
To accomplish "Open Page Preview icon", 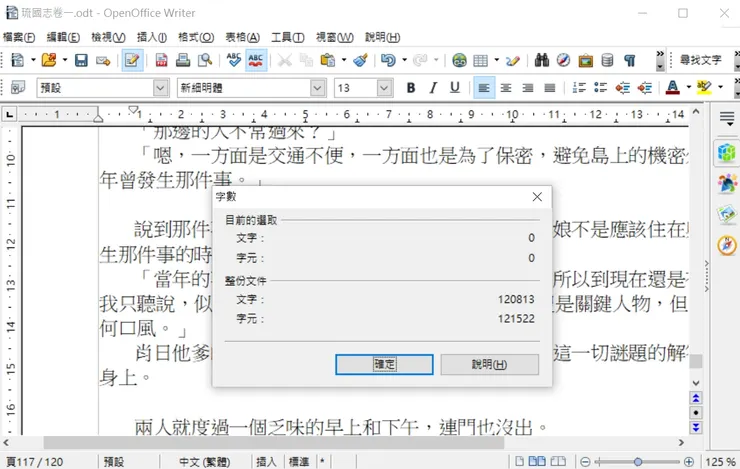I will tap(205, 60).
